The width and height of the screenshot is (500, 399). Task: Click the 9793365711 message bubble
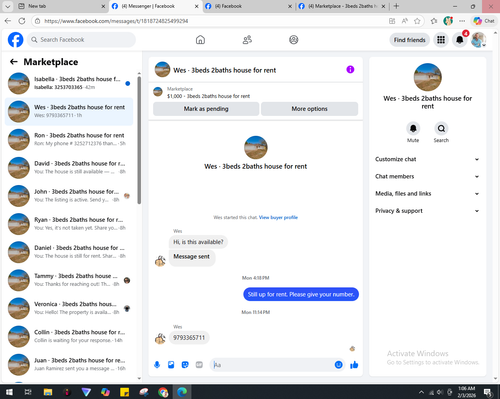(x=189, y=338)
